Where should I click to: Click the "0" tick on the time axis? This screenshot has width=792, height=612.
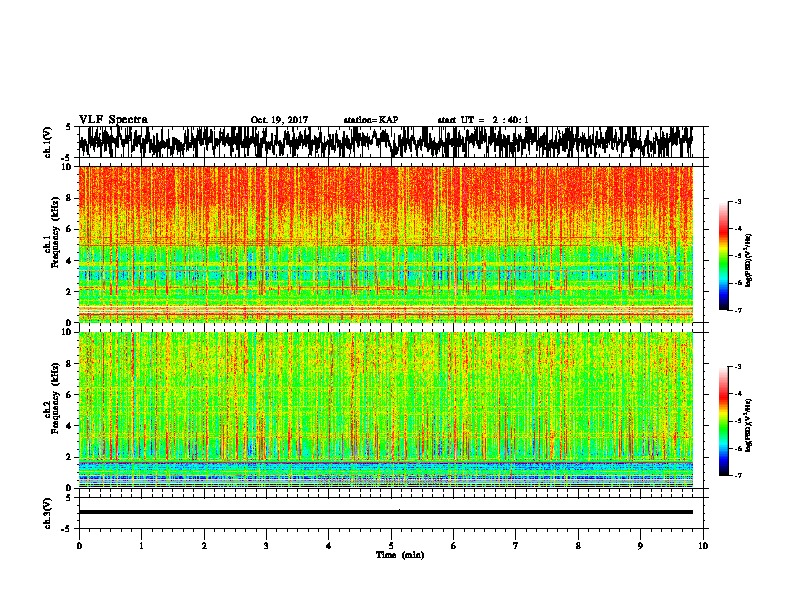tap(79, 545)
